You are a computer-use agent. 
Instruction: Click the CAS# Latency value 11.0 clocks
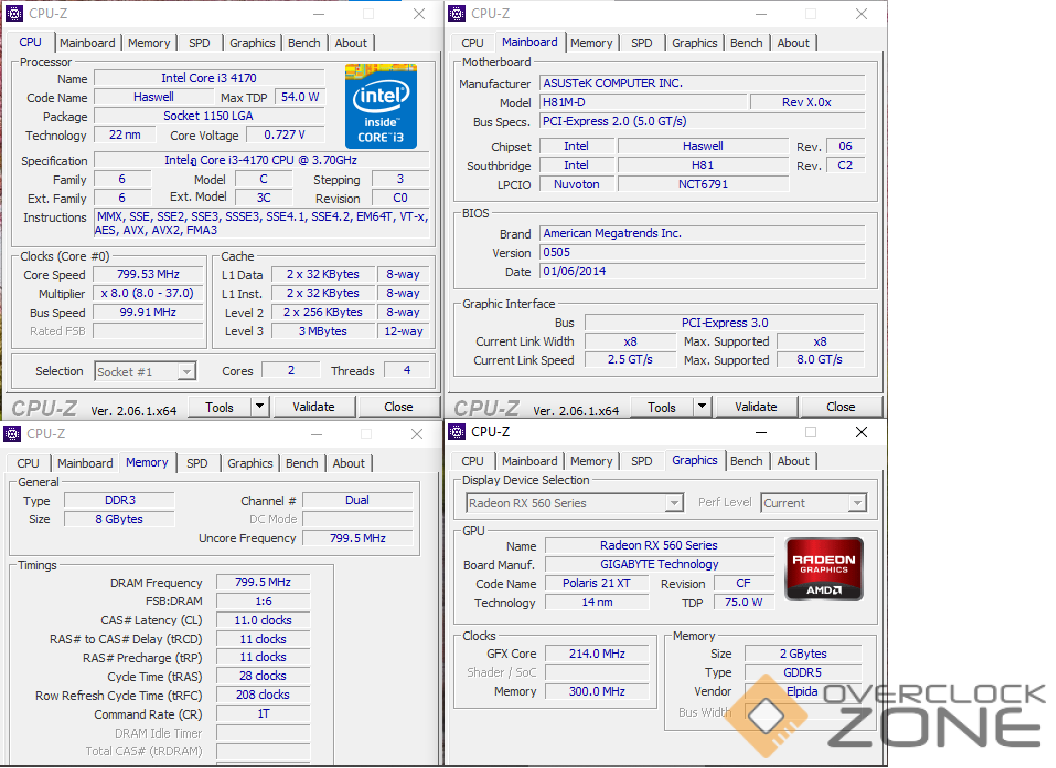click(x=263, y=620)
